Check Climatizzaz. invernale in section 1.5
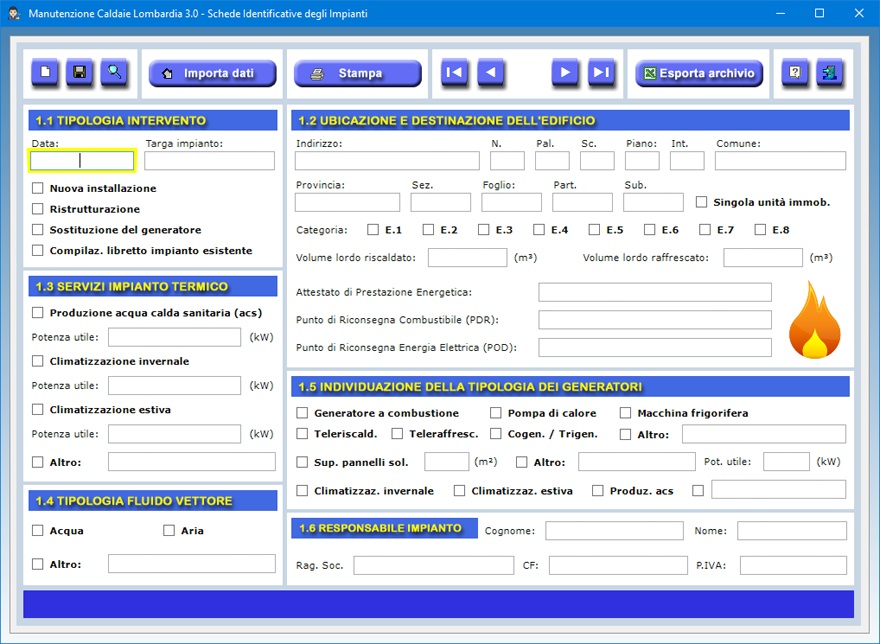The image size is (880, 644). tap(302, 491)
